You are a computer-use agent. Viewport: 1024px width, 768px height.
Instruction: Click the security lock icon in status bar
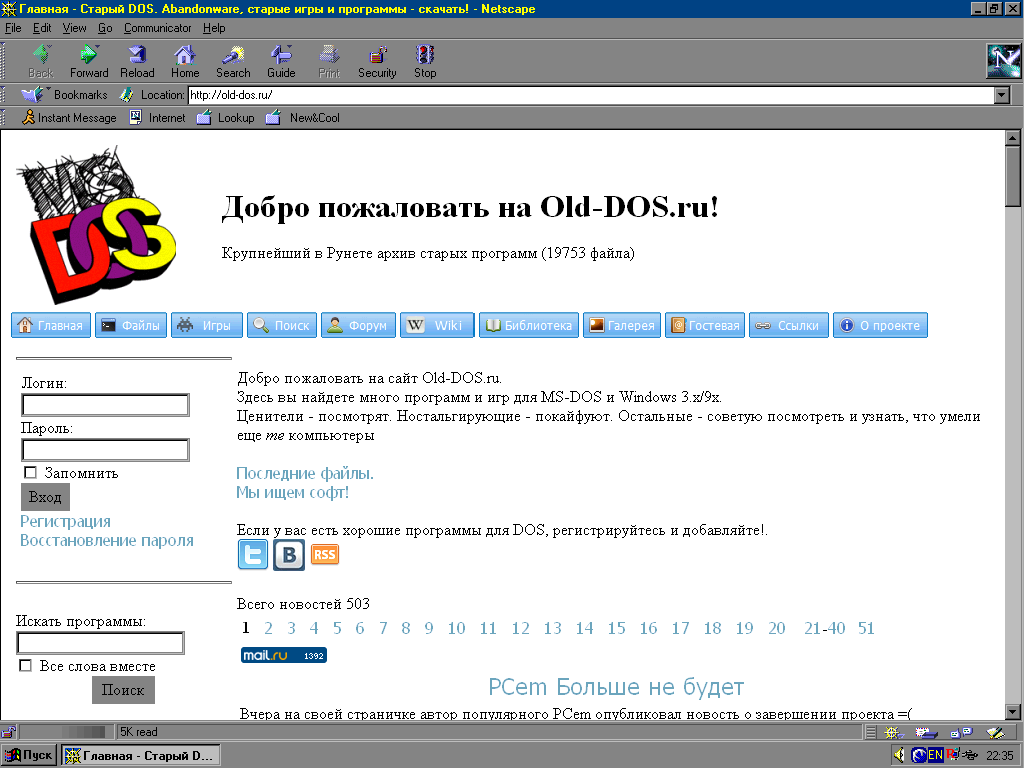point(8,731)
